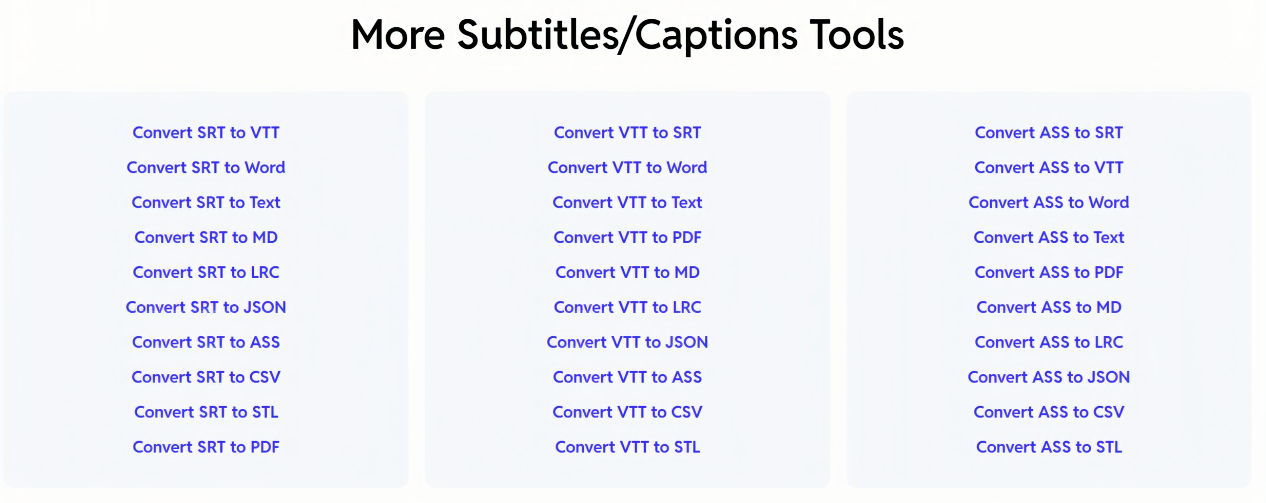The image size is (1266, 503).
Task: Go to Convert SRT to PDF
Action: (206, 447)
